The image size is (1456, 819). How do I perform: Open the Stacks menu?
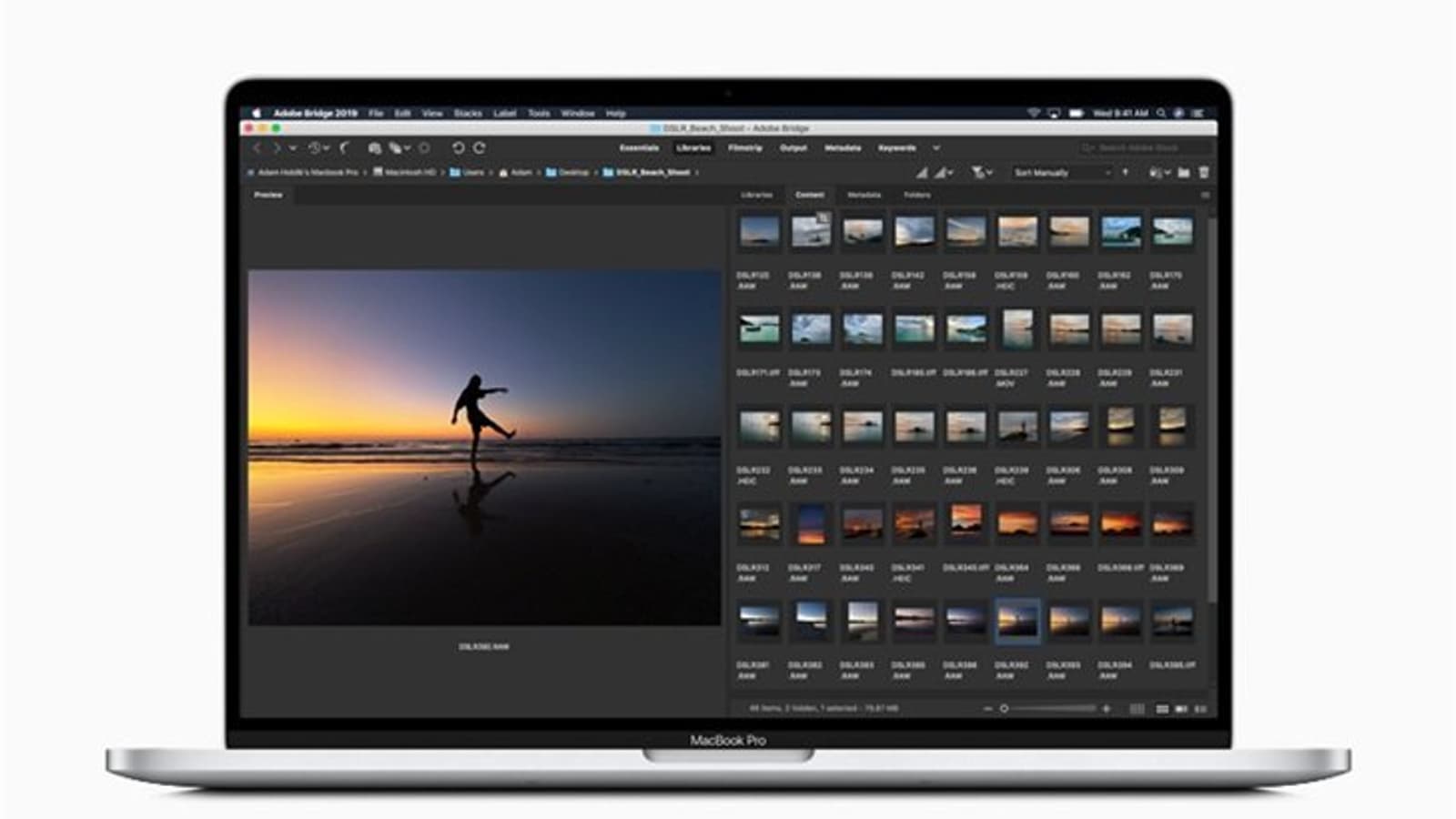468,113
